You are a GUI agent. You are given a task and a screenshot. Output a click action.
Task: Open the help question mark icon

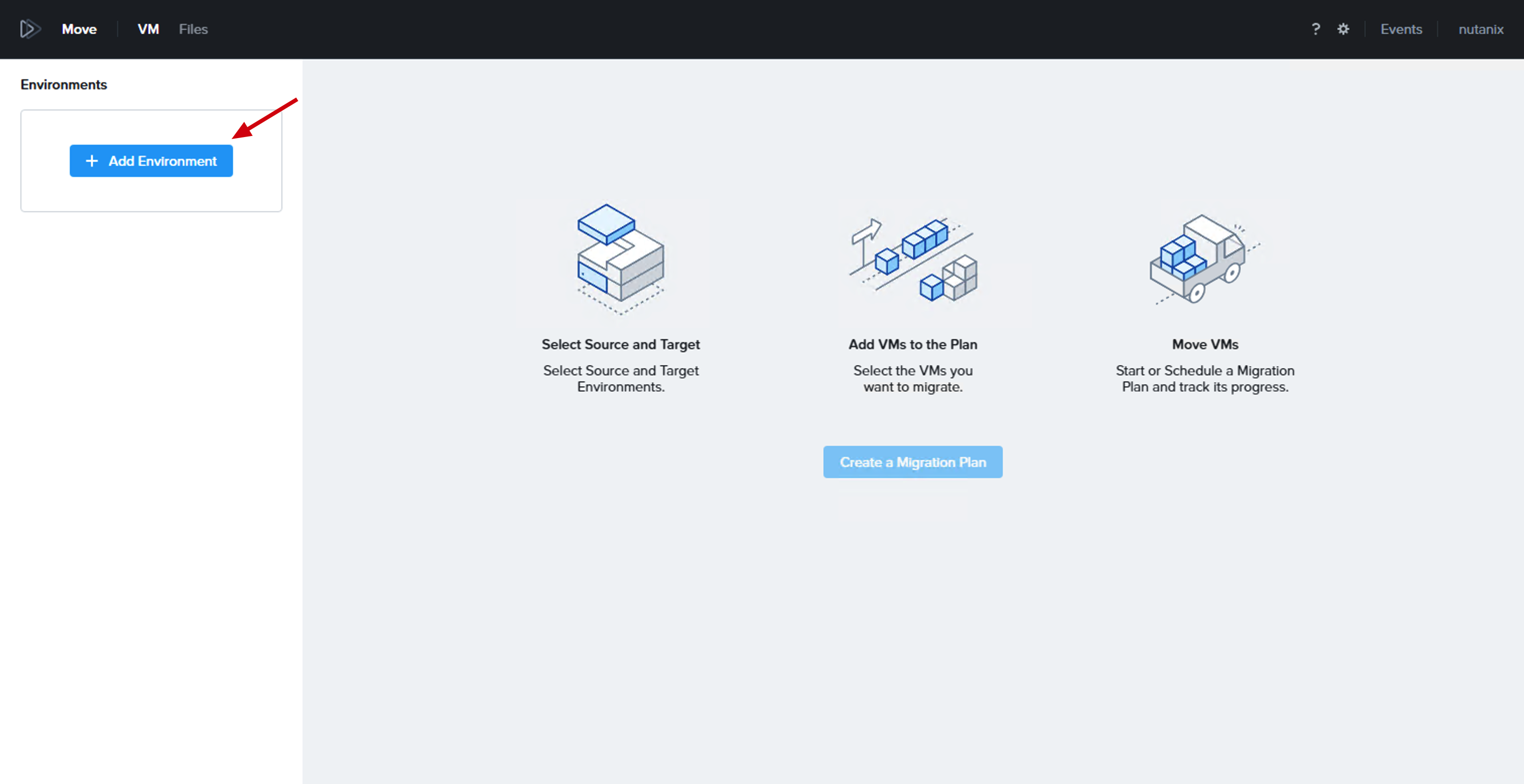tap(1315, 29)
